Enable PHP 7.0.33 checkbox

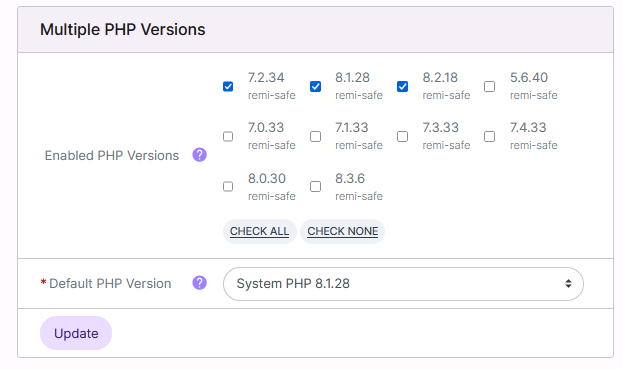pos(228,136)
